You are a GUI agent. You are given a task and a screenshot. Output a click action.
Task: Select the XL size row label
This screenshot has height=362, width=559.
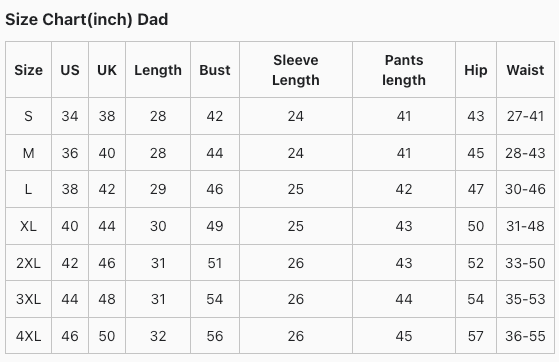pyautogui.click(x=29, y=226)
